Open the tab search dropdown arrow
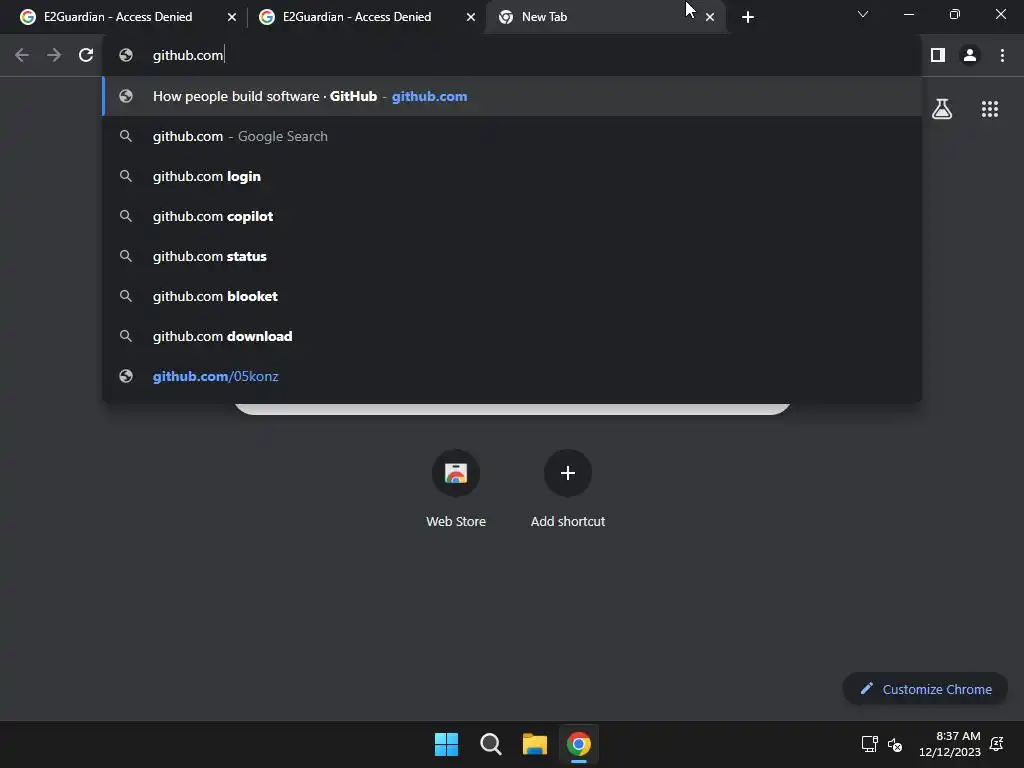 point(863,14)
